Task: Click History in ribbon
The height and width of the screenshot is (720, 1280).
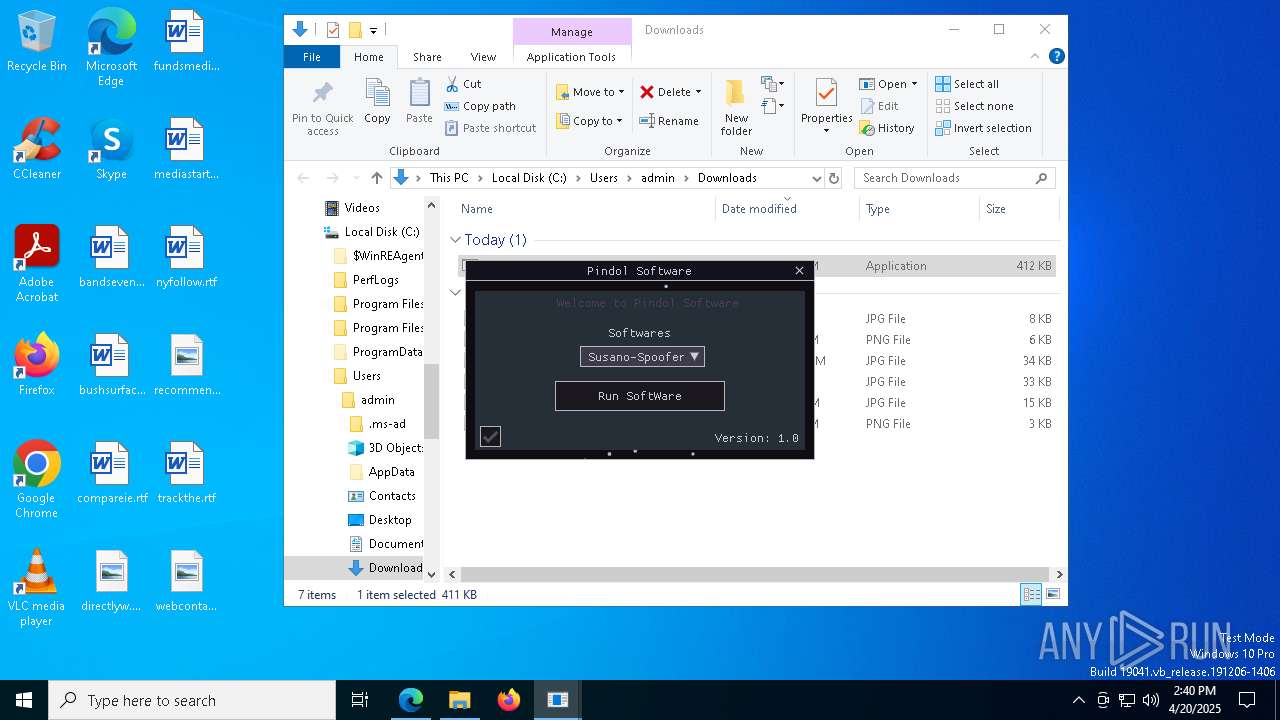Action: pyautogui.click(x=887, y=128)
